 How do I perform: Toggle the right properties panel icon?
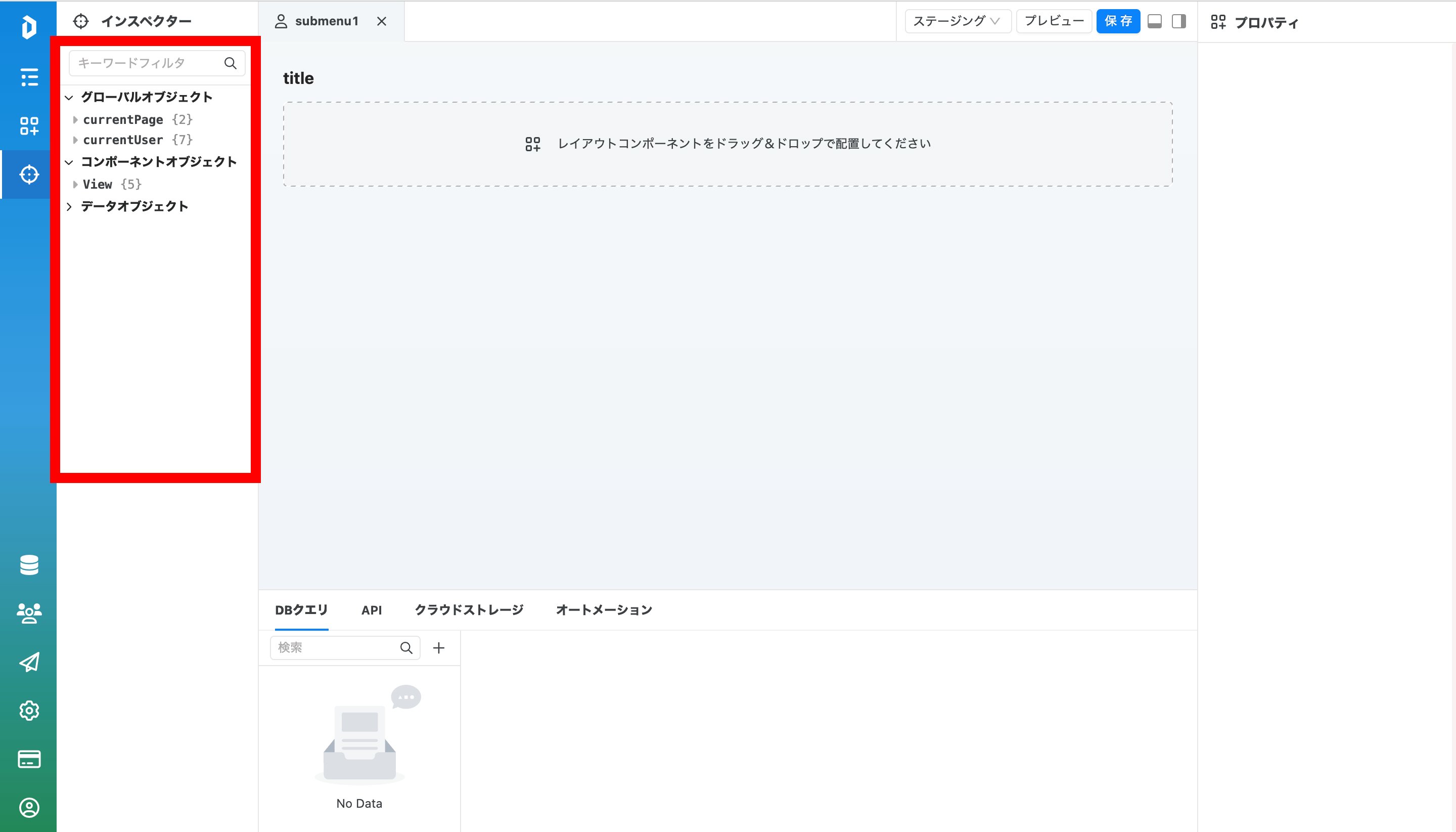click(x=1179, y=21)
